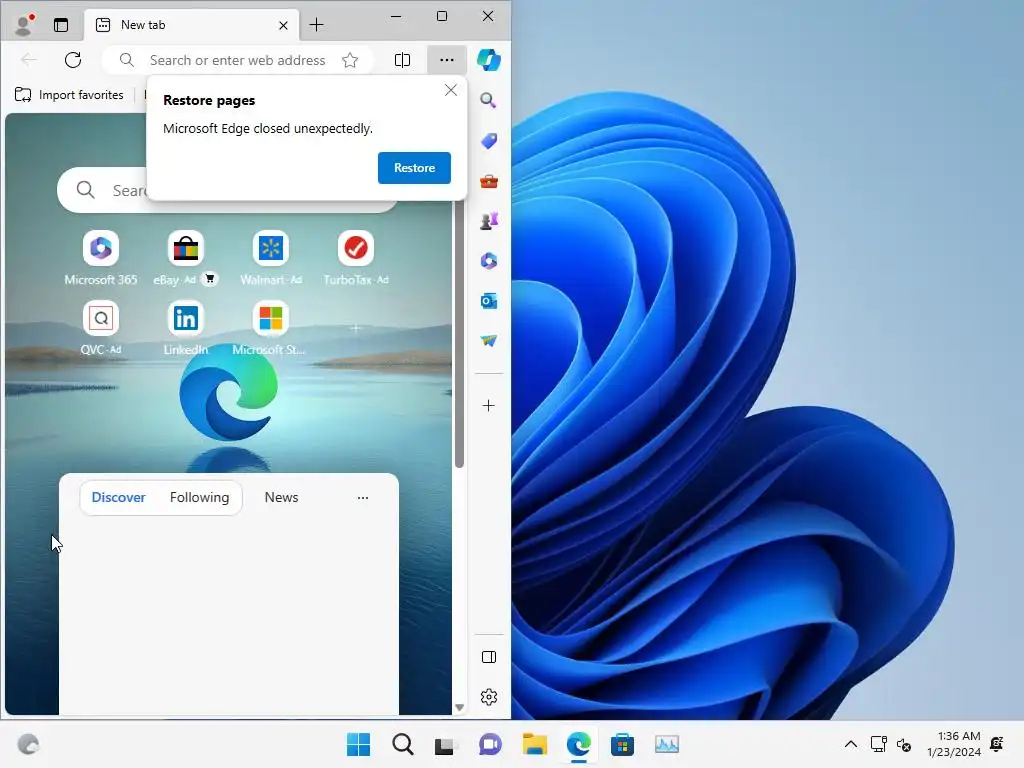Open the LinkedIn quick link
The height and width of the screenshot is (768, 1024).
coord(185,328)
